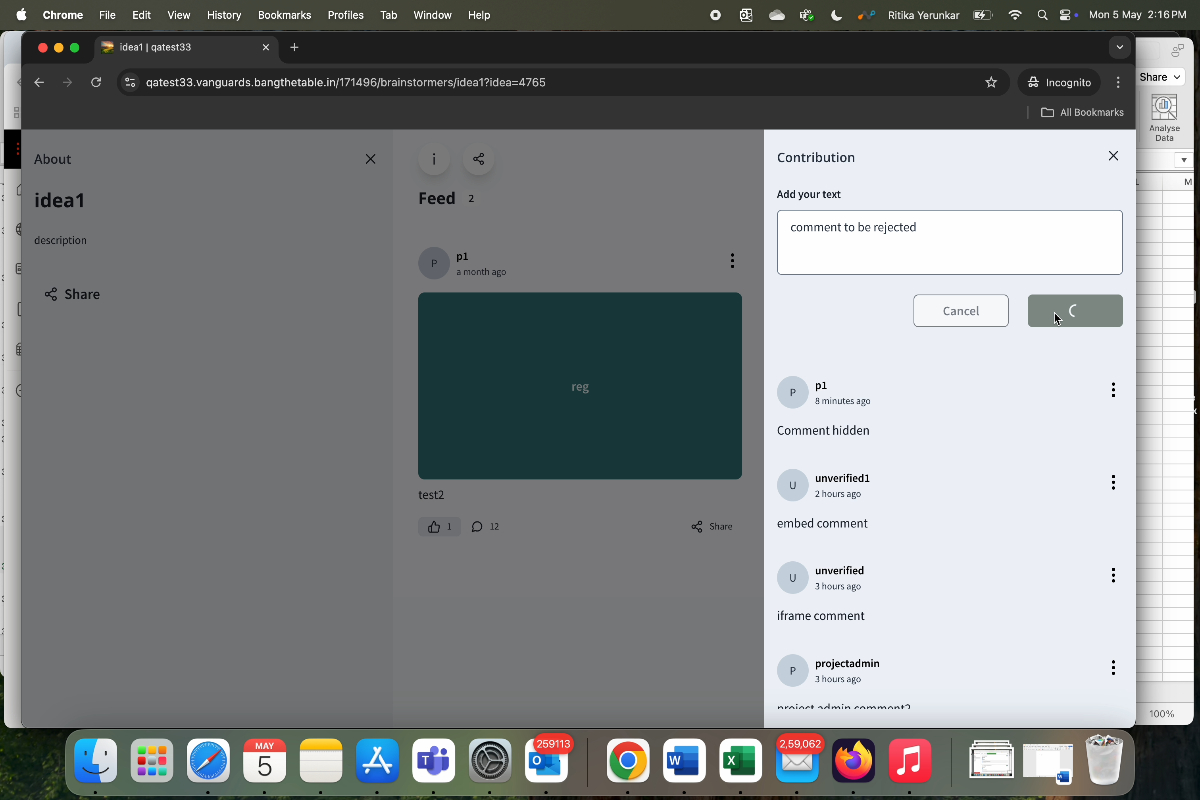Screen dimensions: 1200x800
Task: Open the History menu
Action: (224, 15)
